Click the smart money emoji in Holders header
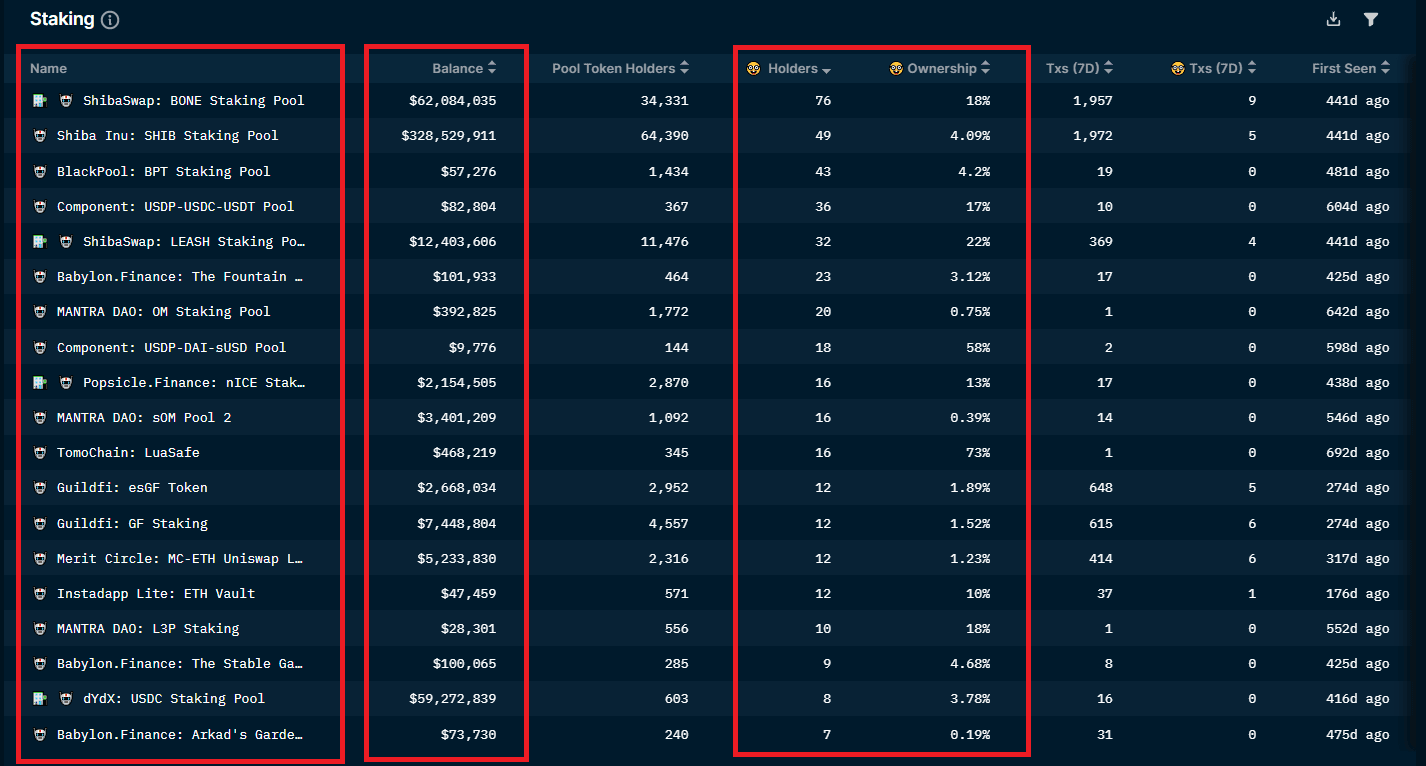This screenshot has height=766, width=1426. pos(754,68)
